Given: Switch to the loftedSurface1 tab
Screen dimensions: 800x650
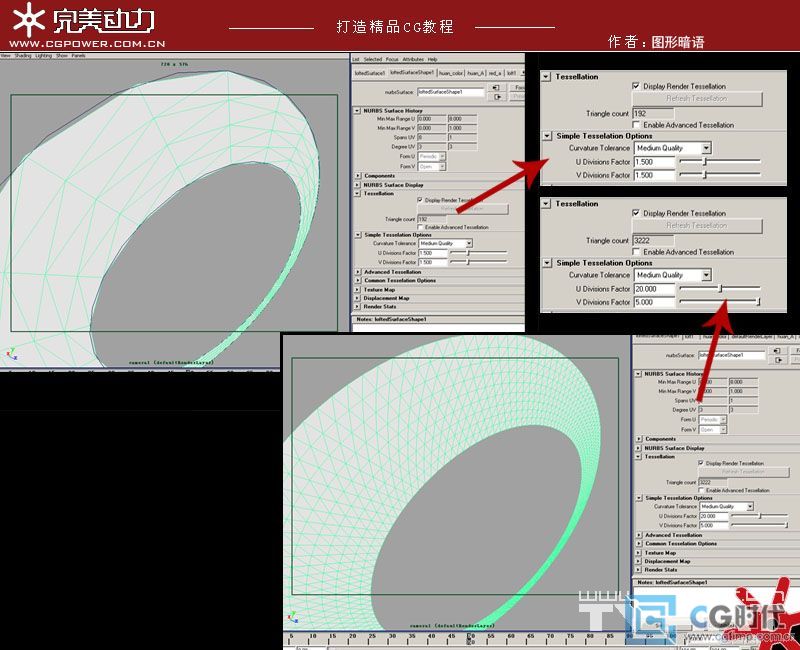Looking at the screenshot, I should coord(369,73).
